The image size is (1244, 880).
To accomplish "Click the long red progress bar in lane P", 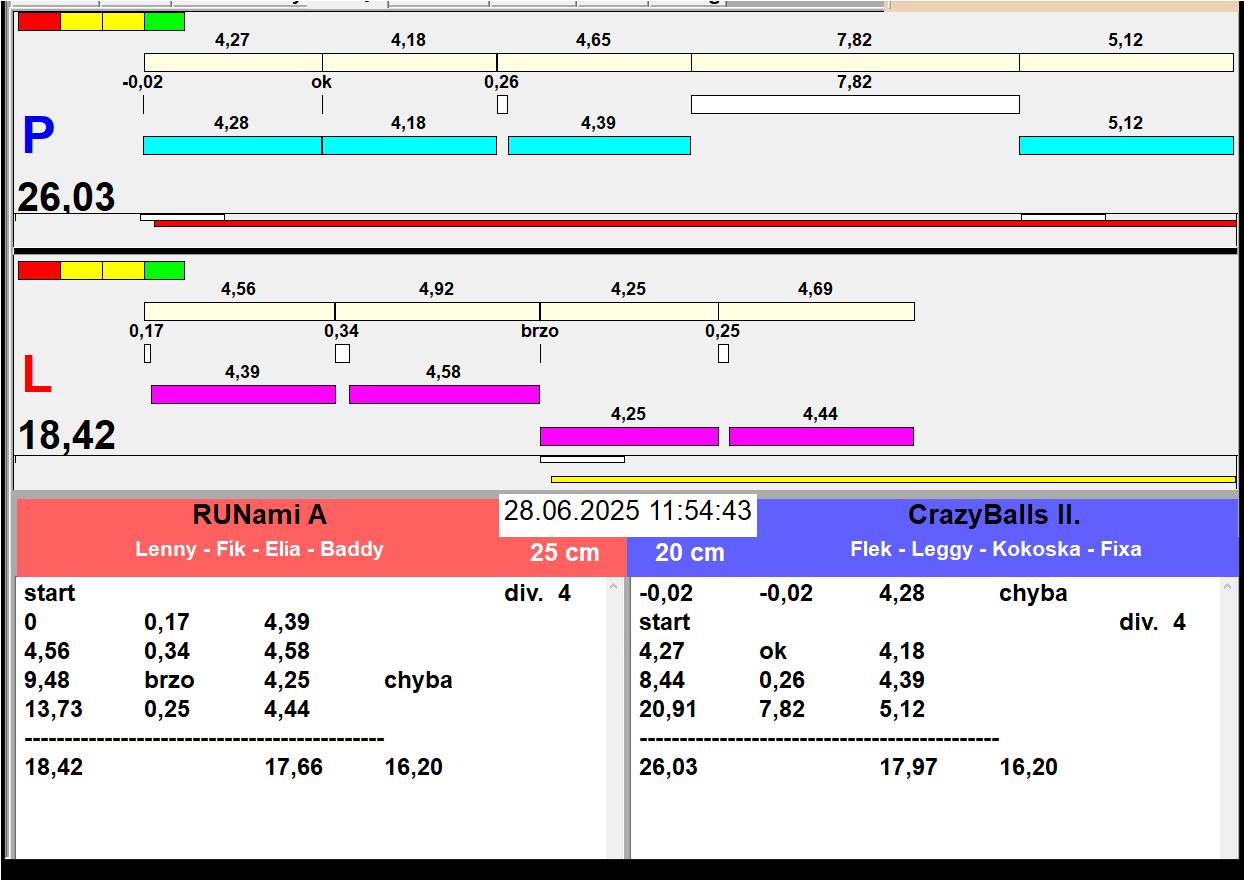I will point(695,223).
